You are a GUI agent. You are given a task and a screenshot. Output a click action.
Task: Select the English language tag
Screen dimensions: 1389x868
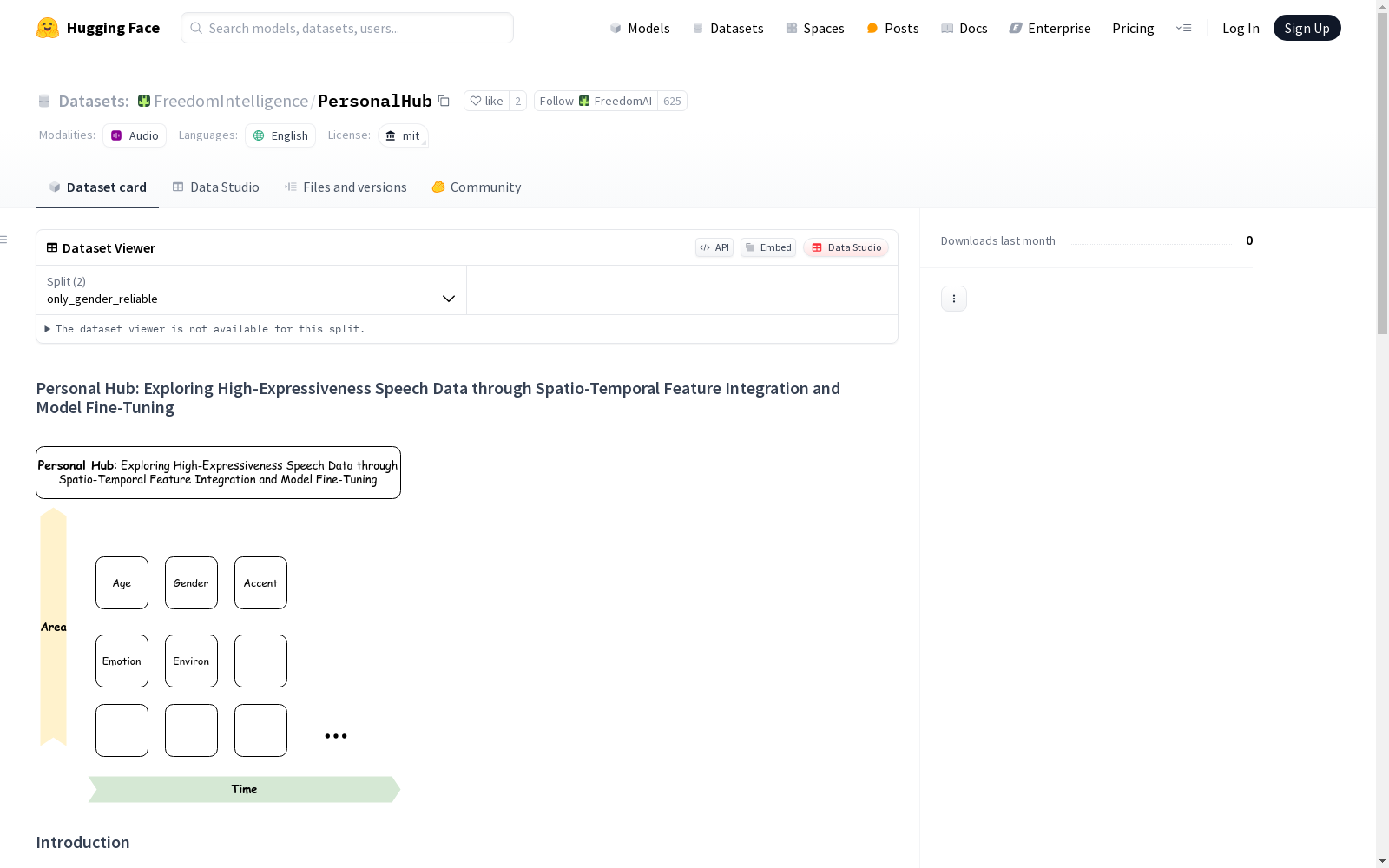click(x=280, y=135)
